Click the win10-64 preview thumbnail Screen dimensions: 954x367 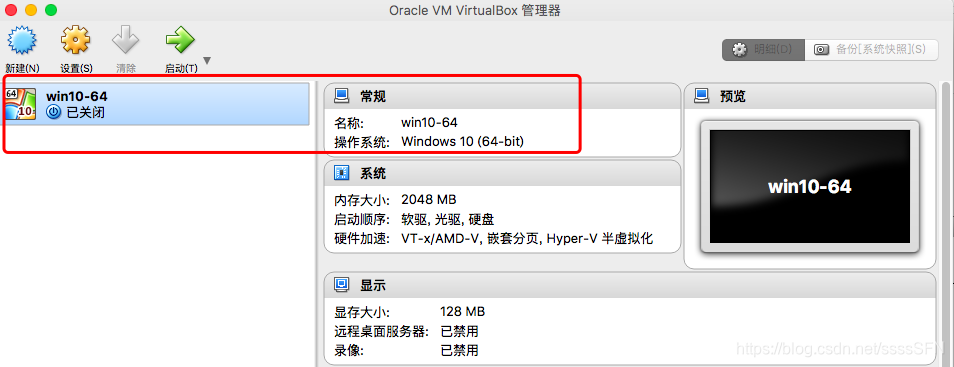click(x=810, y=186)
